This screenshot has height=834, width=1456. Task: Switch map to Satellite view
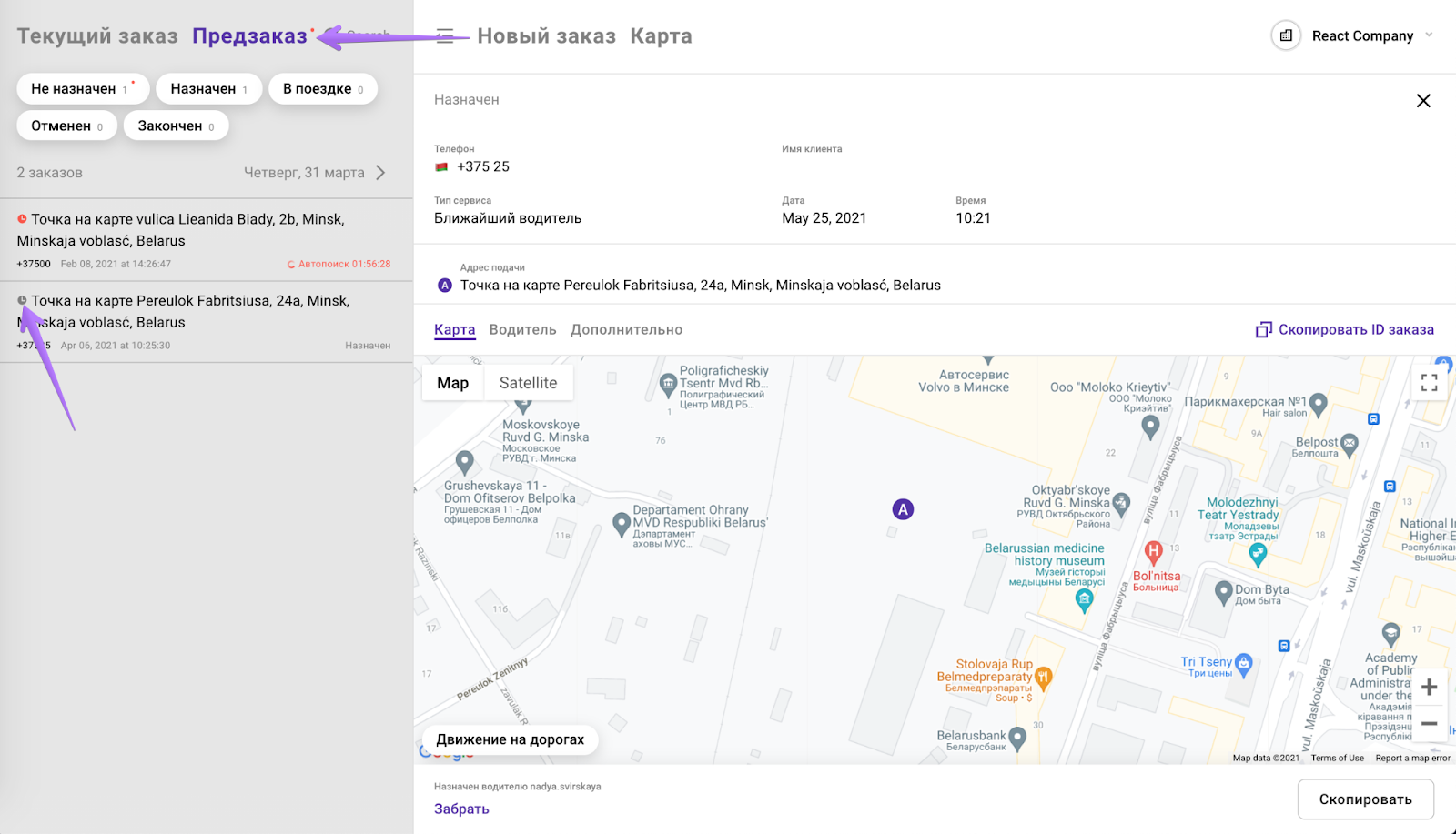[528, 383]
